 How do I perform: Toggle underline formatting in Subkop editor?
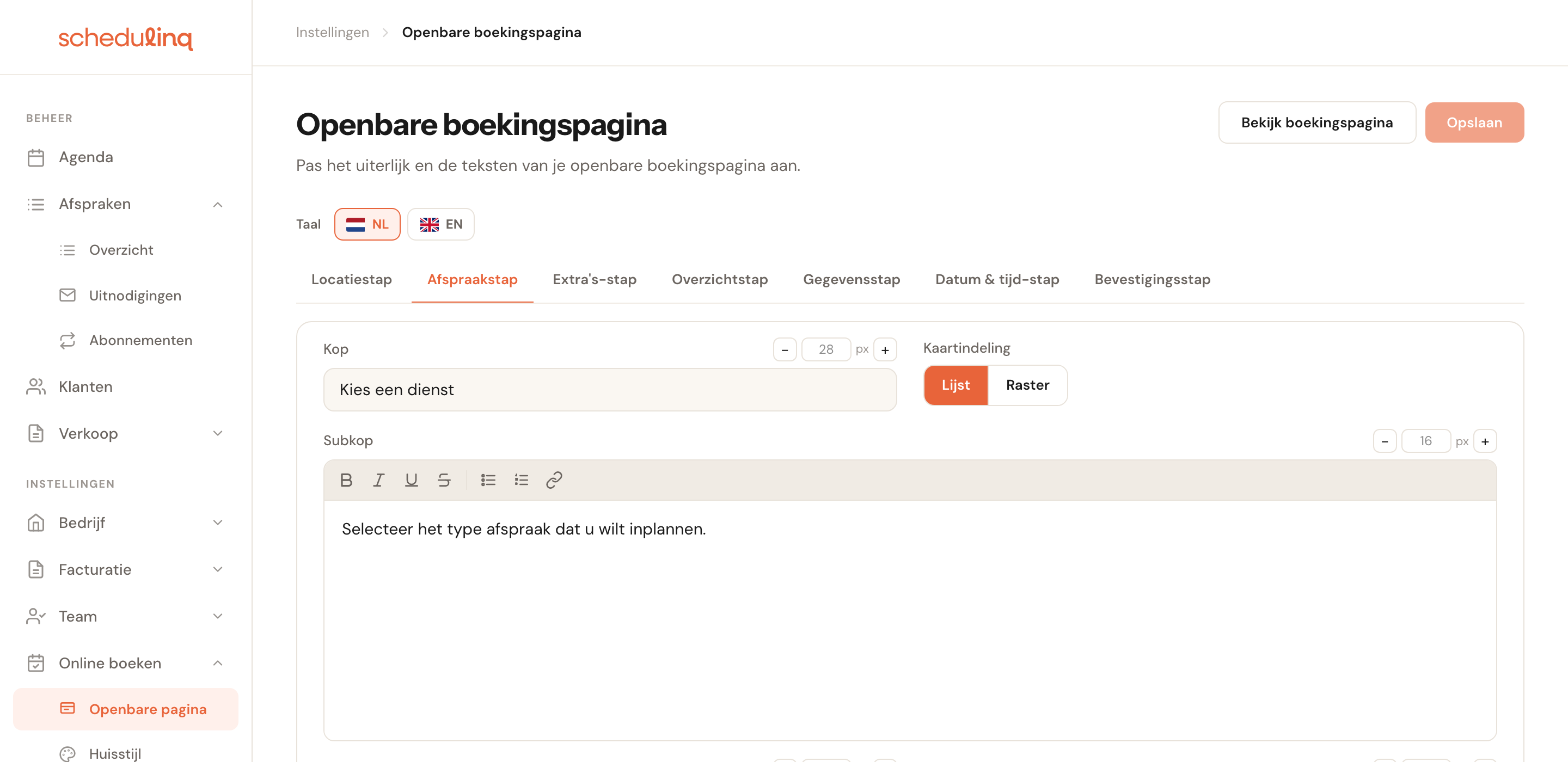click(412, 480)
